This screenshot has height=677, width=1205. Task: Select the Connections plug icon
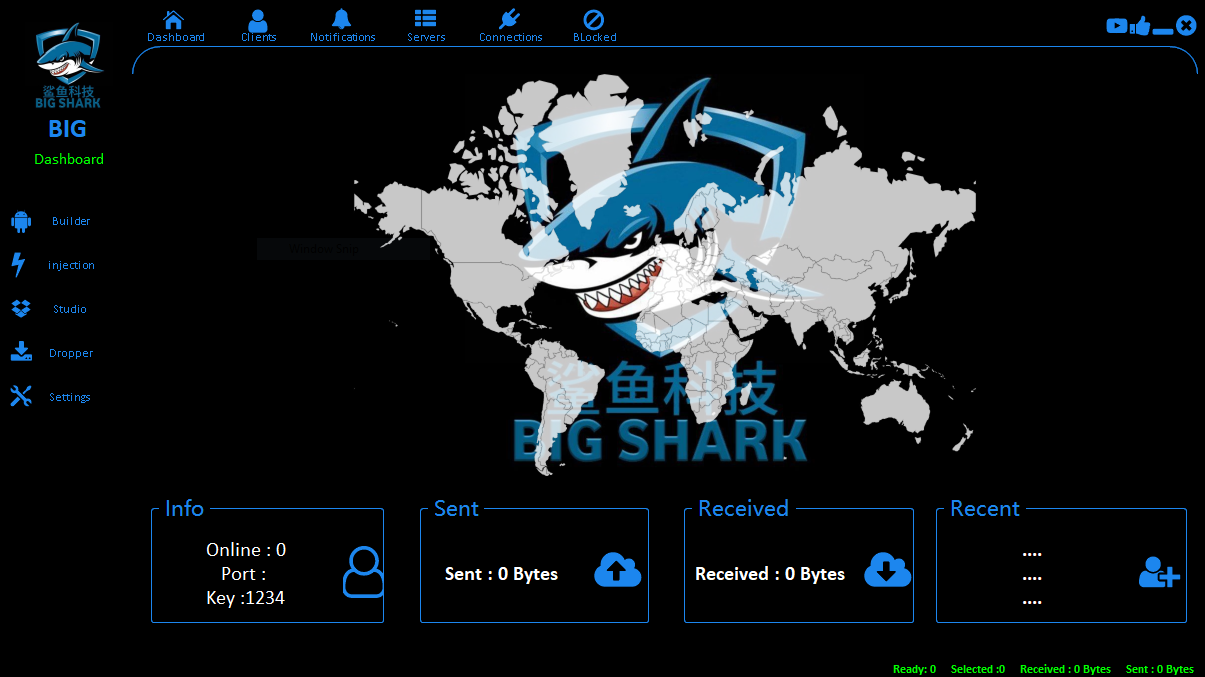tap(510, 20)
